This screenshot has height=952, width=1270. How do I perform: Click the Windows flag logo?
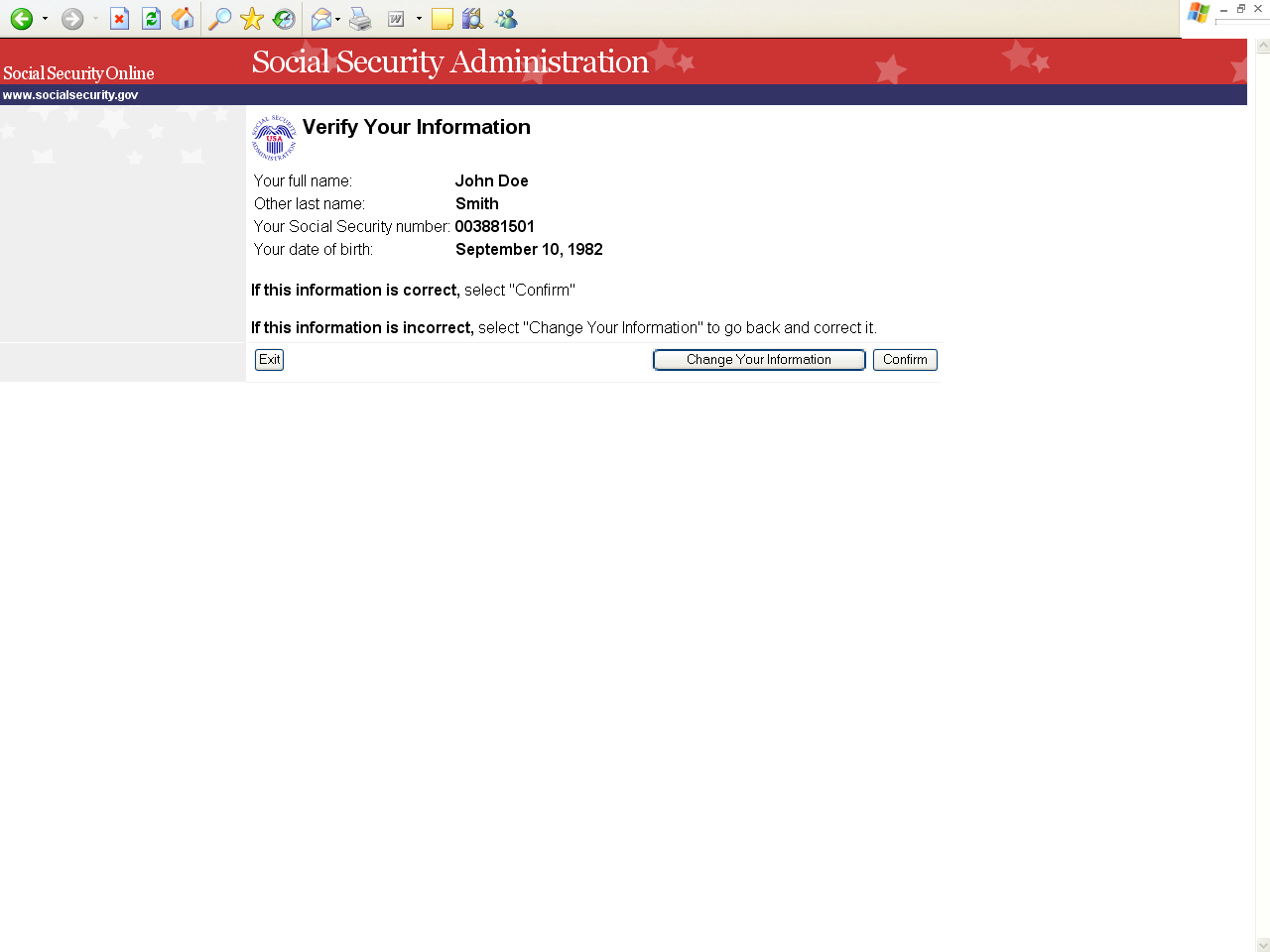coord(1199,13)
